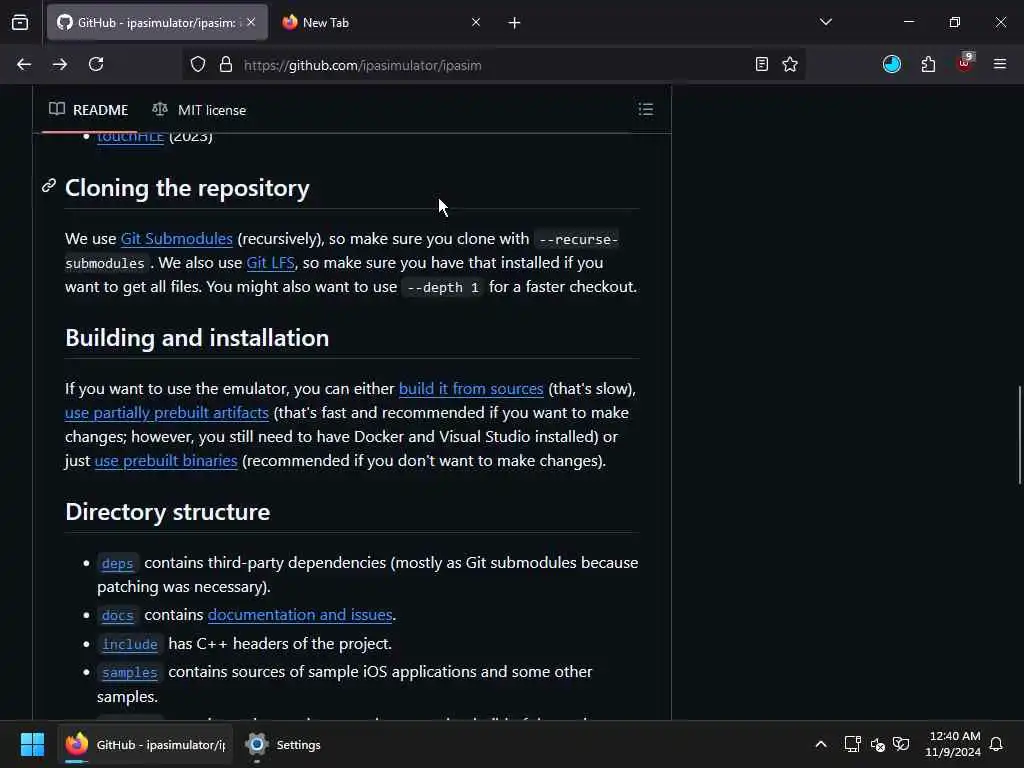Viewport: 1024px width, 768px height.
Task: Open the Firefox application hamburger menu
Action: pyautogui.click(x=1000, y=64)
